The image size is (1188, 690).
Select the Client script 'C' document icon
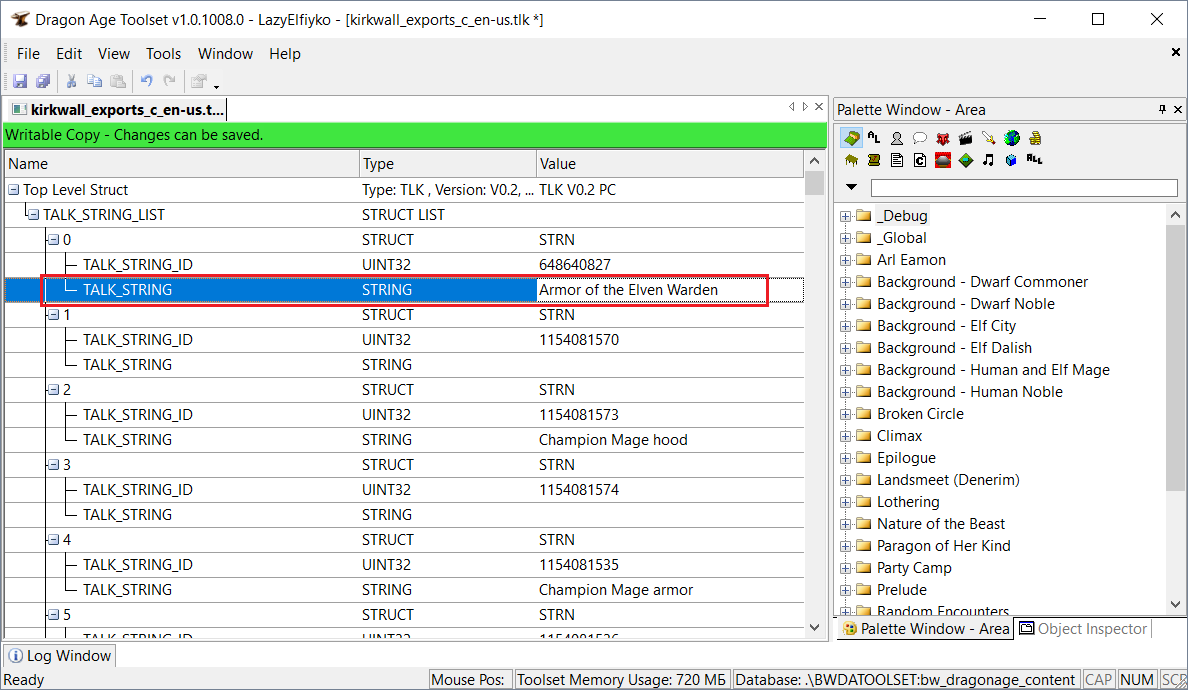(x=920, y=160)
